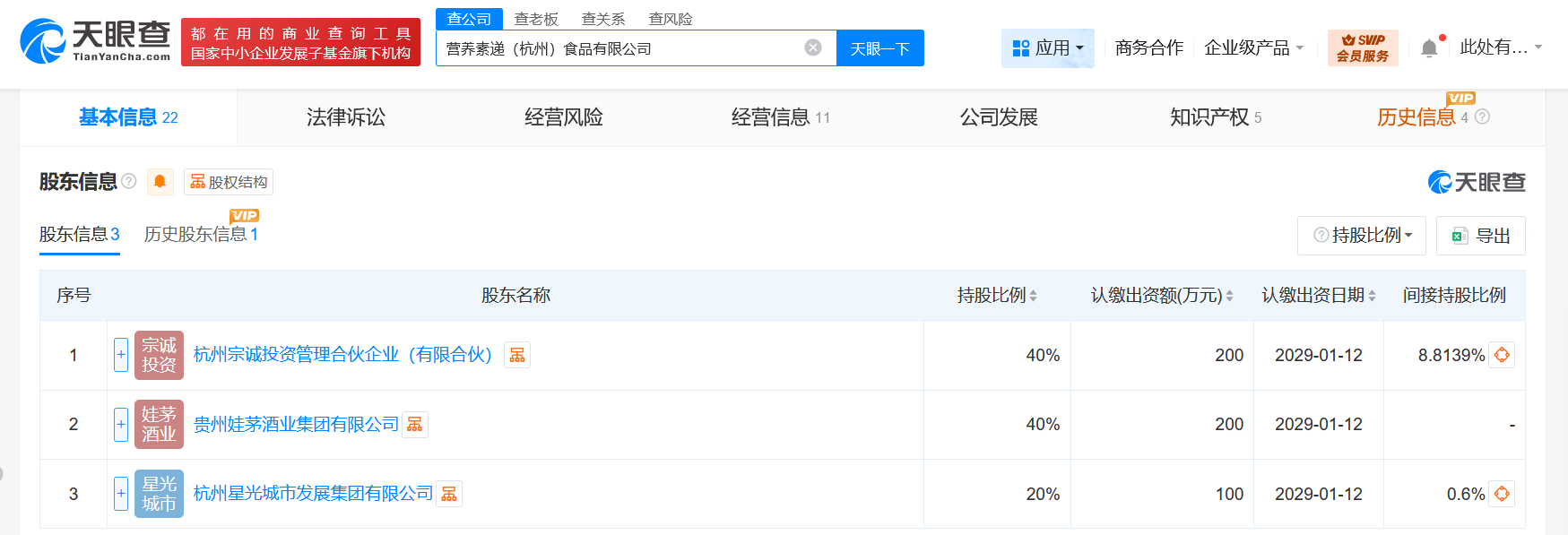Open equity chart icon for 贵州娃茅酒业集团

click(414, 424)
